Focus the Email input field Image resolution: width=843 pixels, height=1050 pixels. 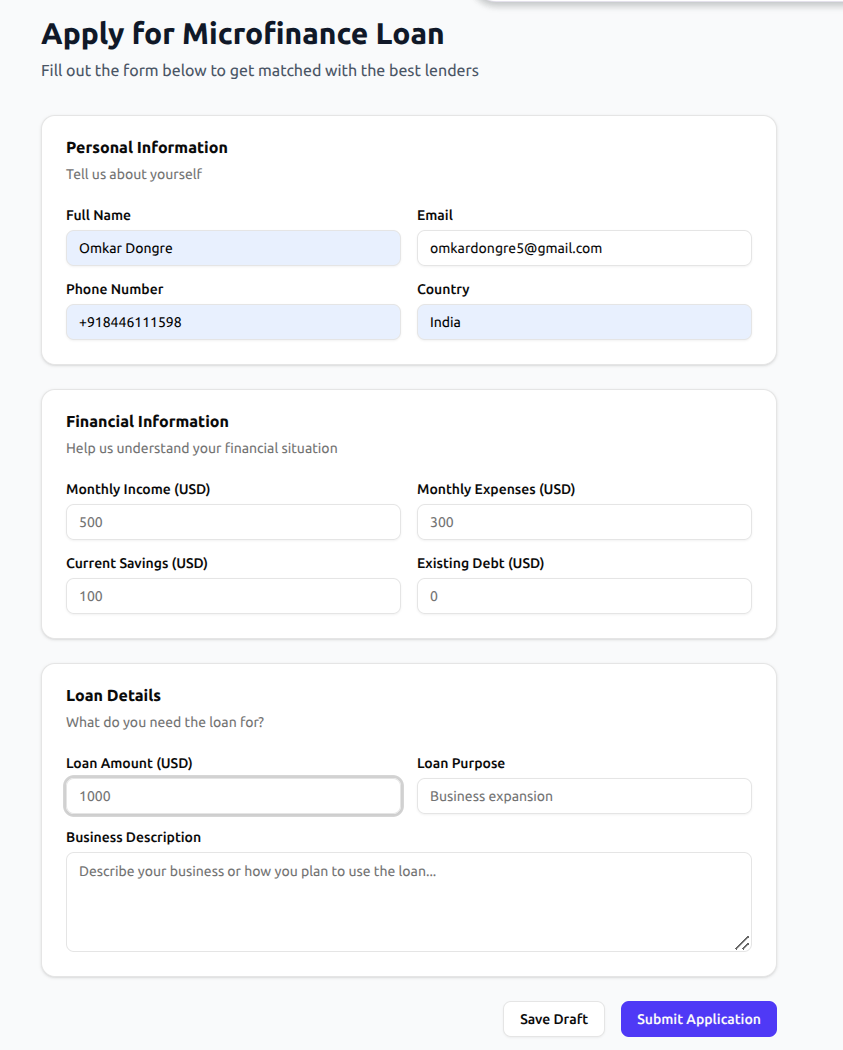point(584,248)
